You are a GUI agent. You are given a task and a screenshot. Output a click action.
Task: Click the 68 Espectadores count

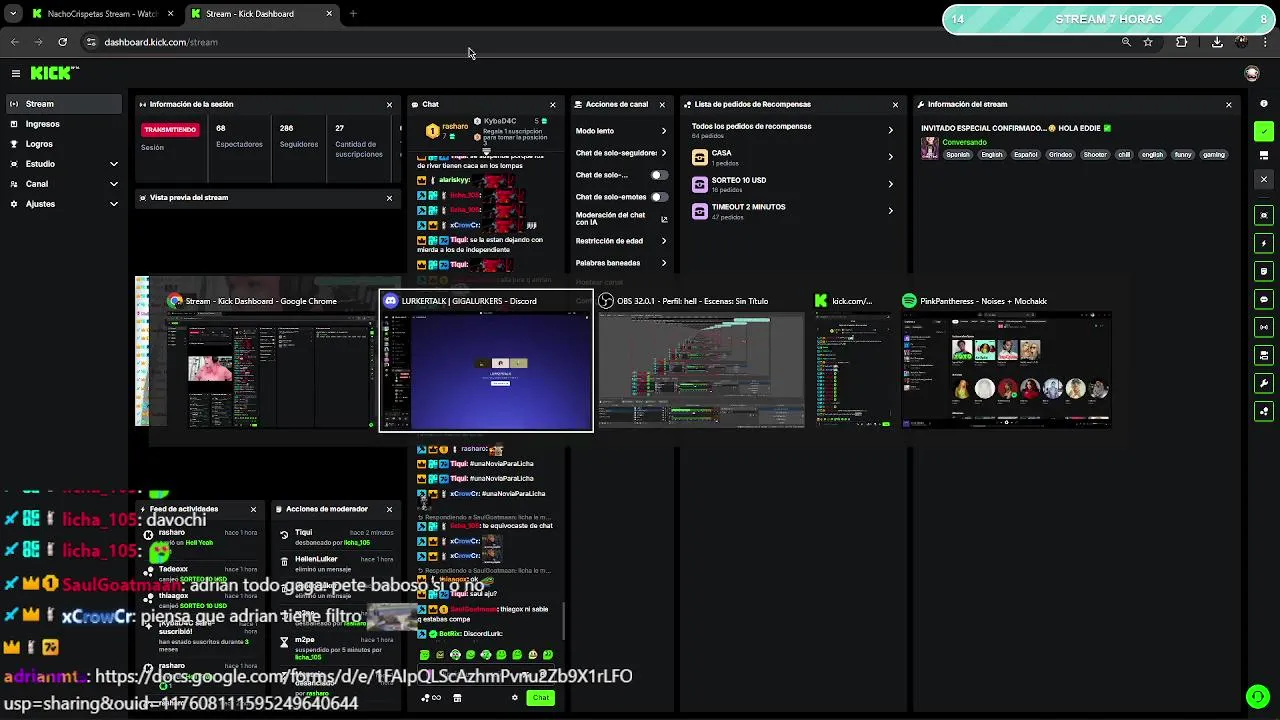click(220, 128)
